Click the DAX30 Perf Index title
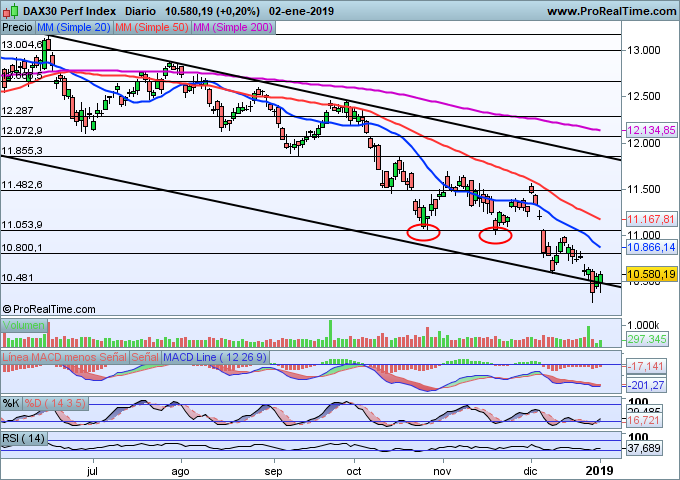 tap(69, 11)
